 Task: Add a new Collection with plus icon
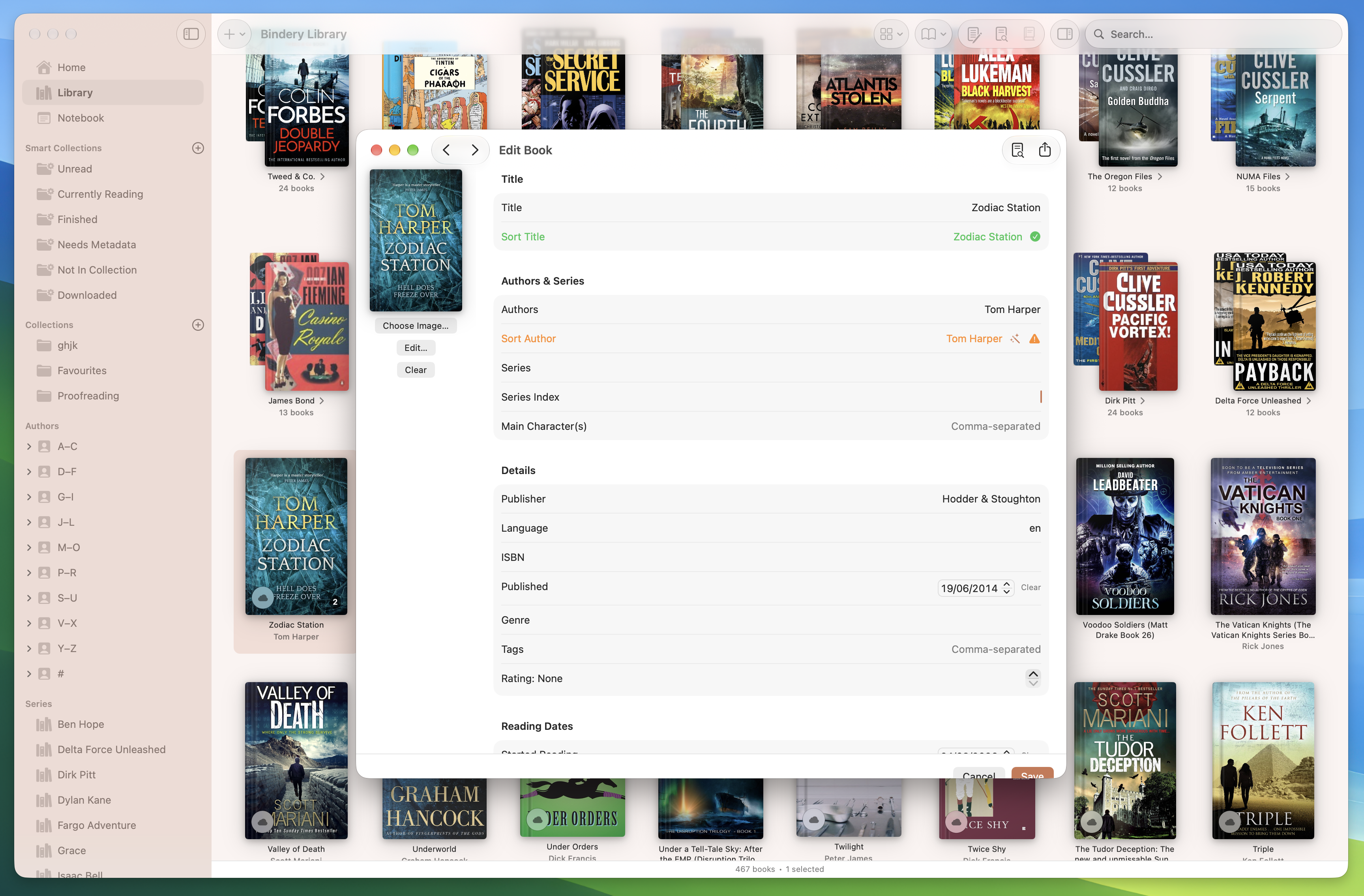pos(198,325)
